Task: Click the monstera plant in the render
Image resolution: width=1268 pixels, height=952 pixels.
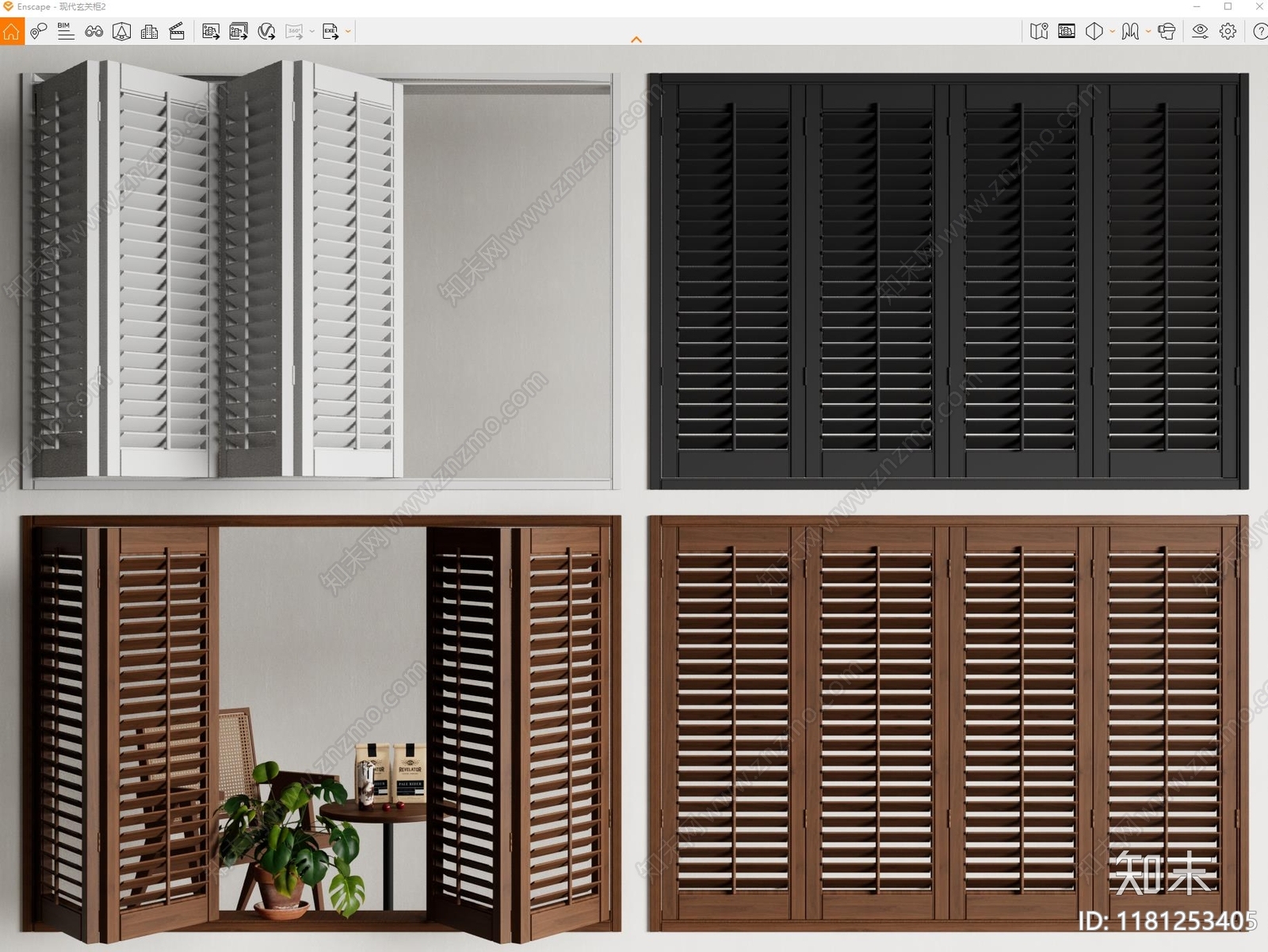Action: pos(290,840)
